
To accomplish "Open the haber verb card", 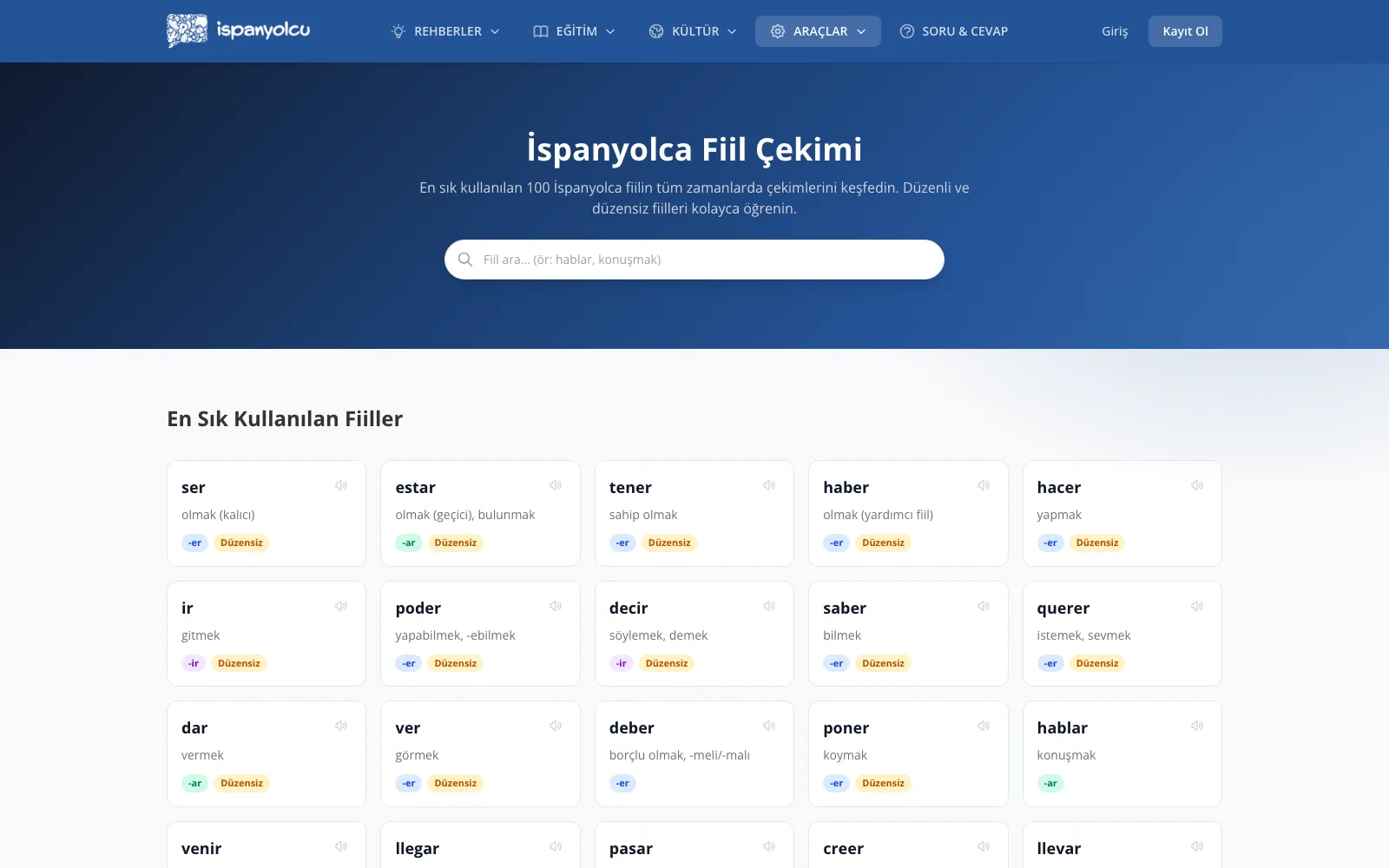I will tap(908, 513).
